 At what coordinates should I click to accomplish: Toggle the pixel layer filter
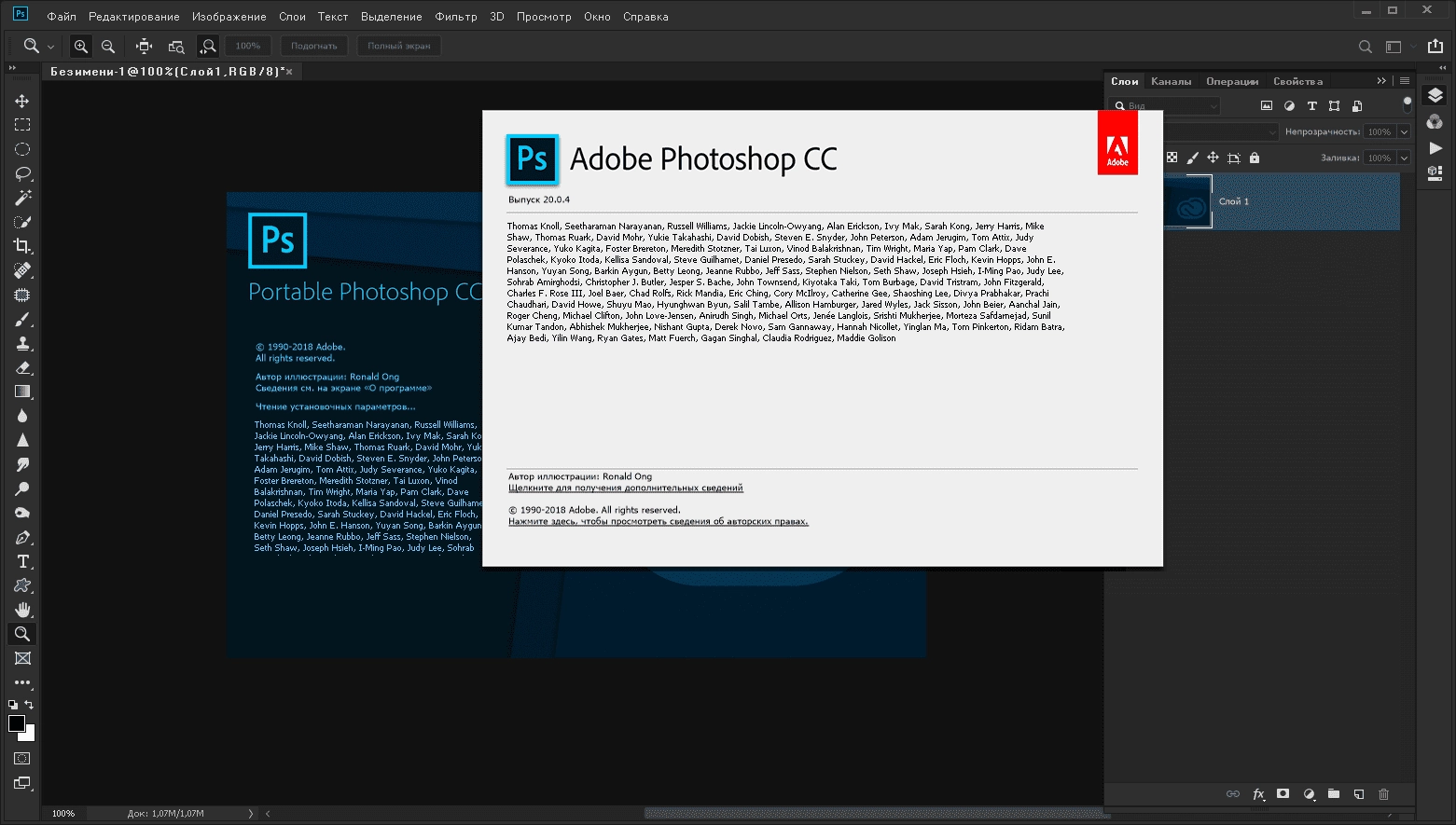tap(1267, 106)
